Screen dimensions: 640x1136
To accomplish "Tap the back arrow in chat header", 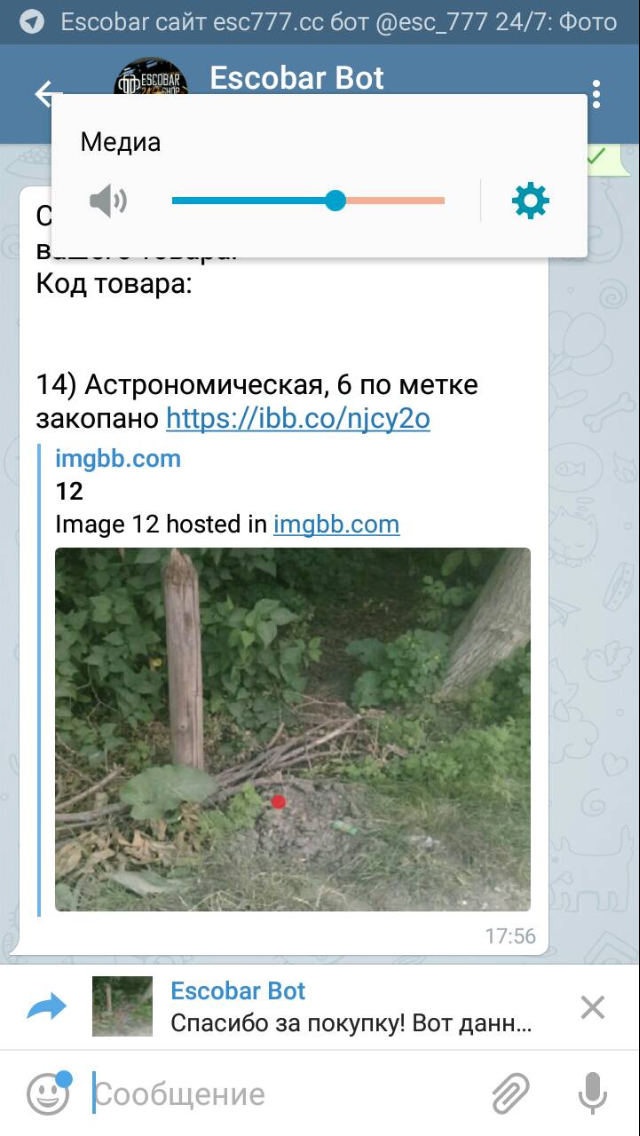I will pos(46,94).
